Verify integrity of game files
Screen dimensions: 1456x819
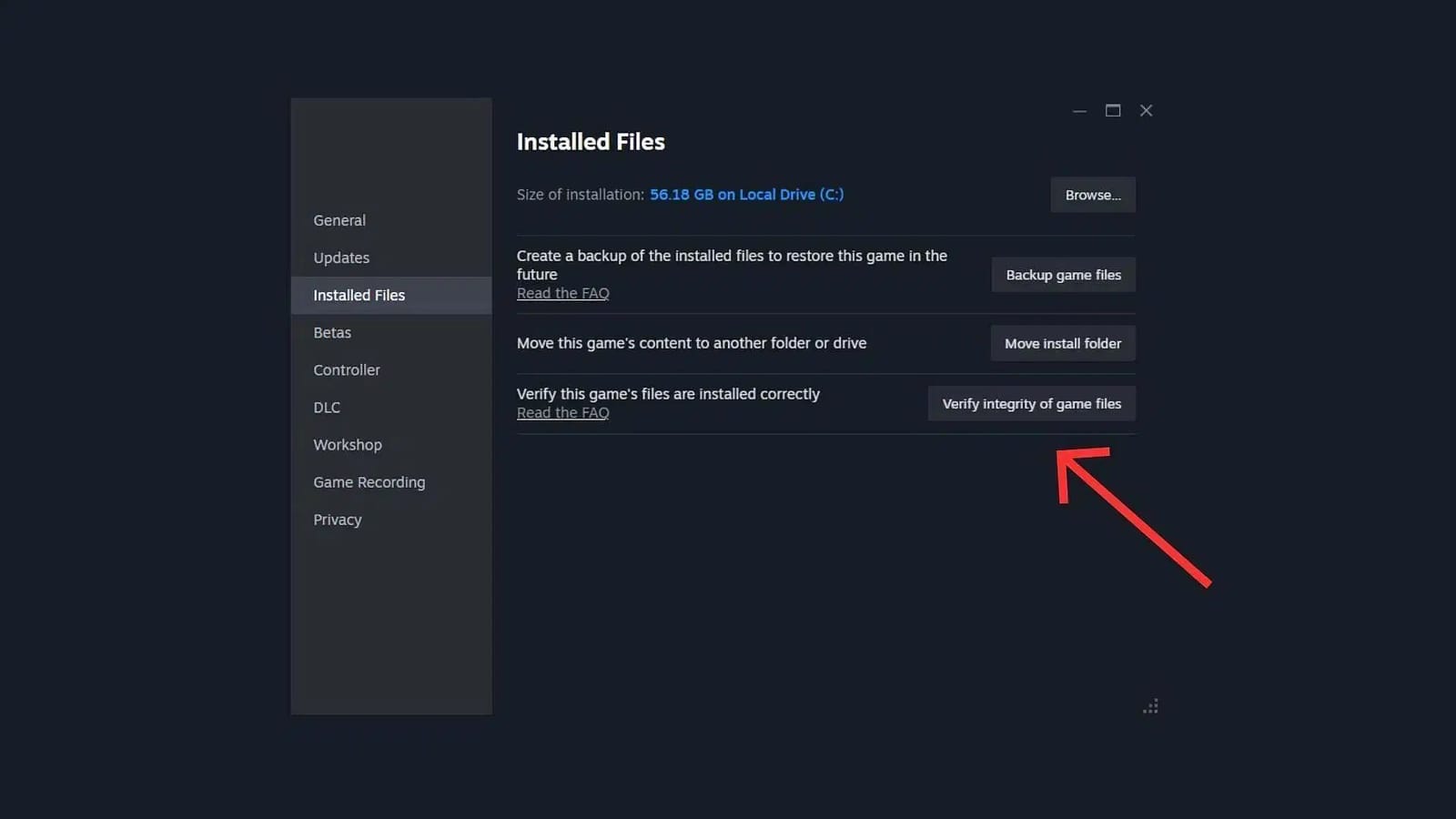click(x=1031, y=403)
